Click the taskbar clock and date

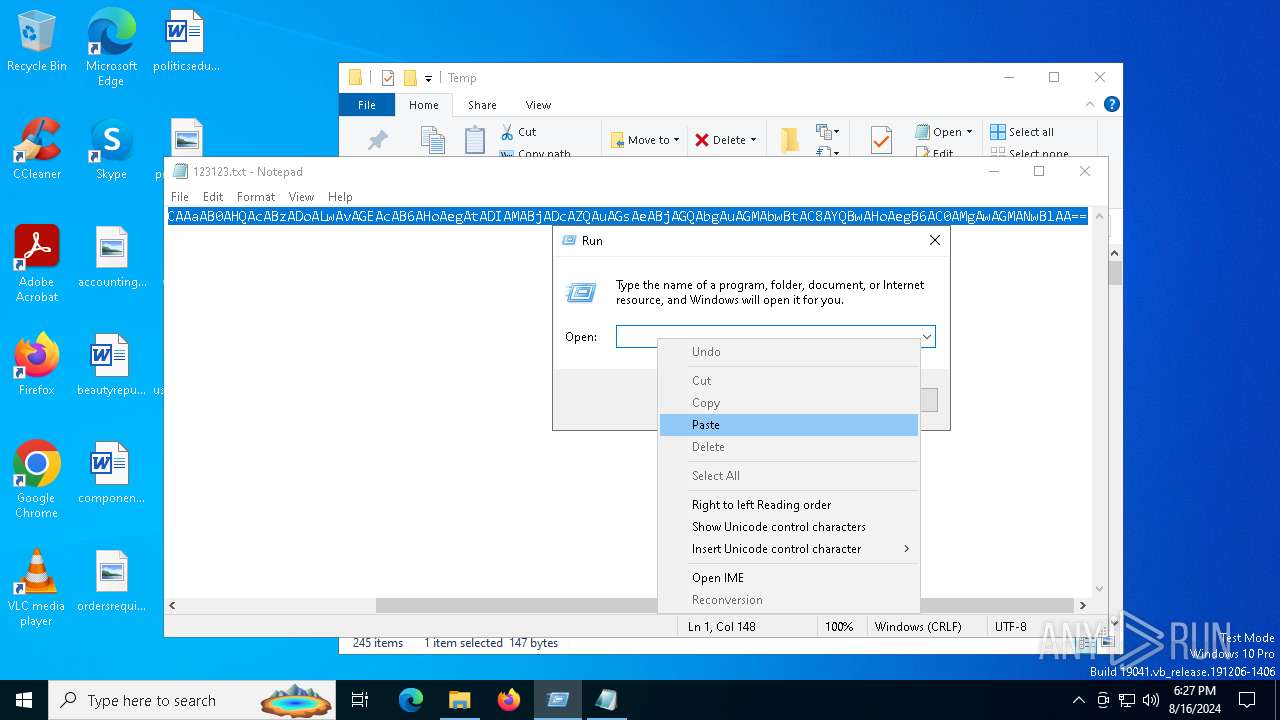[1194, 700]
